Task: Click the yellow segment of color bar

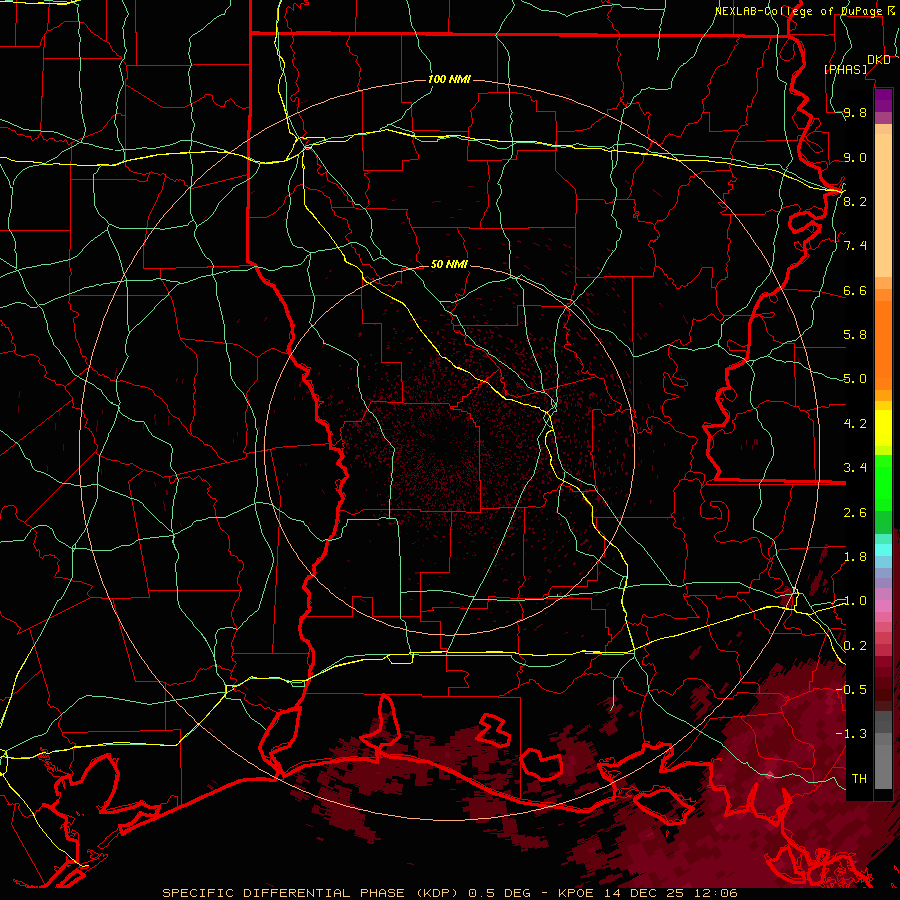Action: (883, 428)
